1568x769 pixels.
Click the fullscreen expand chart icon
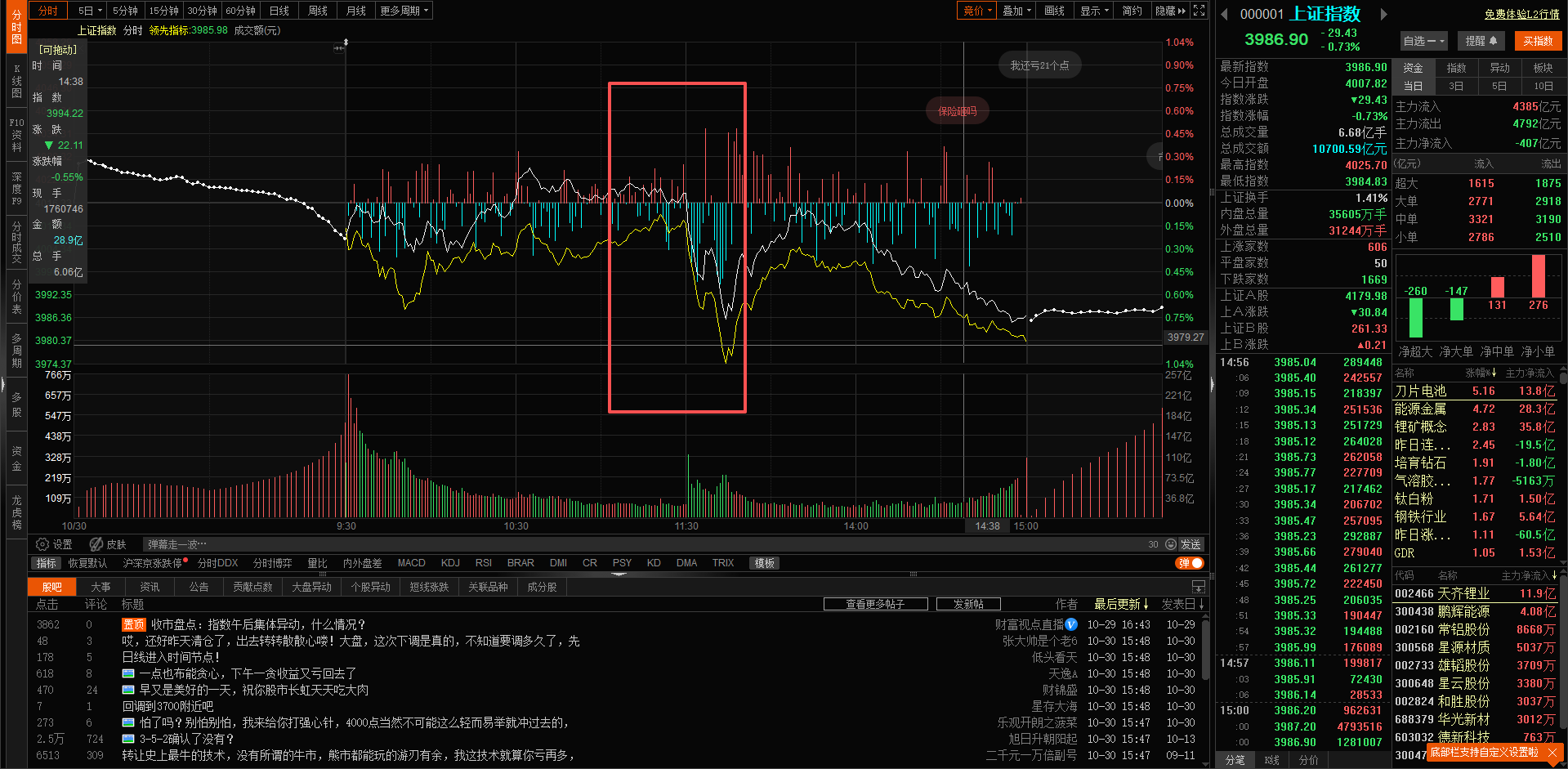[1199, 11]
